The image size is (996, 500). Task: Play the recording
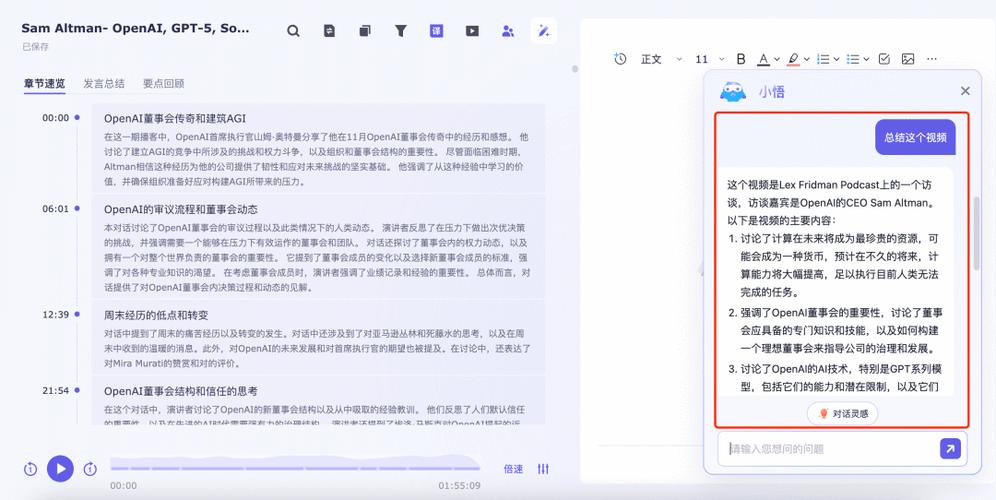pos(60,469)
